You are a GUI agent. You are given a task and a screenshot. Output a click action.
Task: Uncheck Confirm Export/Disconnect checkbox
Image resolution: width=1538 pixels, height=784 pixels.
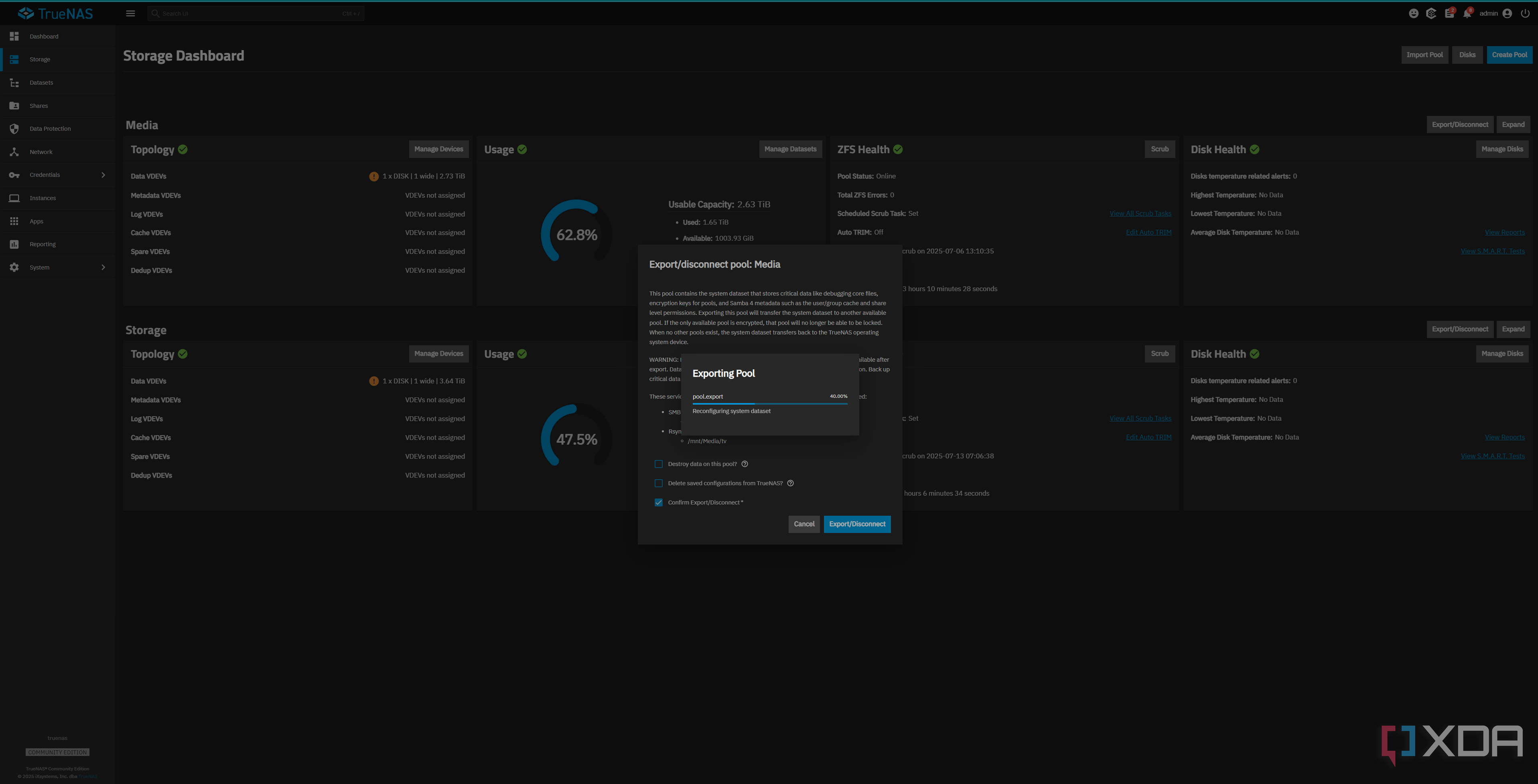click(x=659, y=502)
